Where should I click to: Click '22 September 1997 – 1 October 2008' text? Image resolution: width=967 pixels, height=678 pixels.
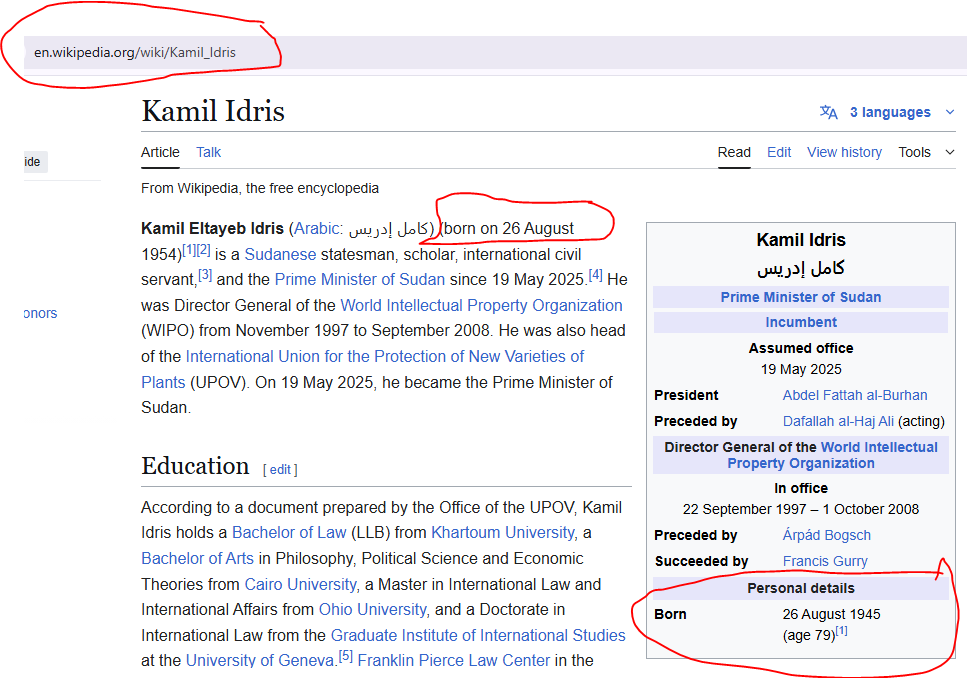coord(800,510)
